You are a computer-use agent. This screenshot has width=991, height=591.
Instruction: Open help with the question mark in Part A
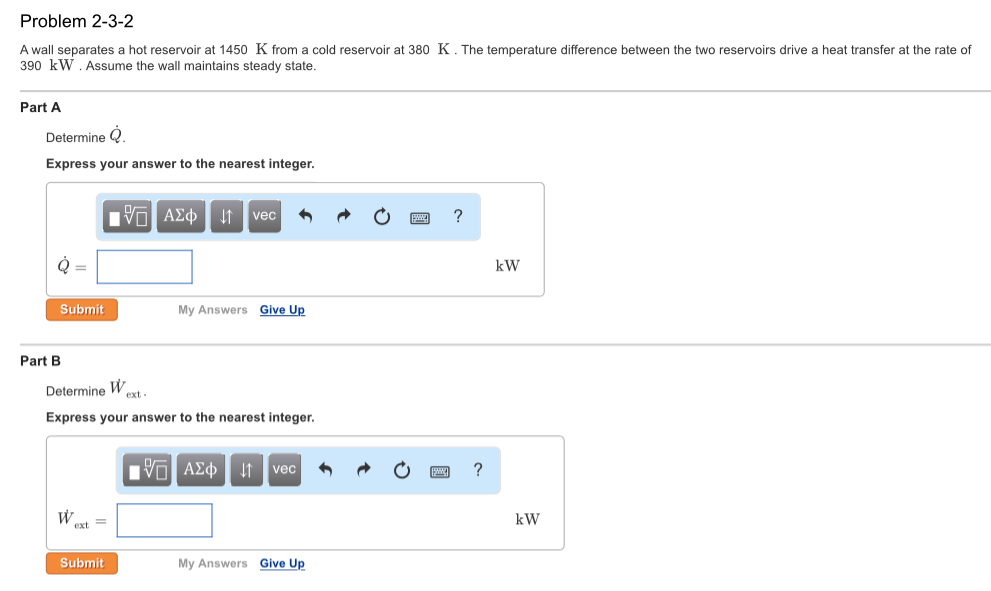[457, 216]
